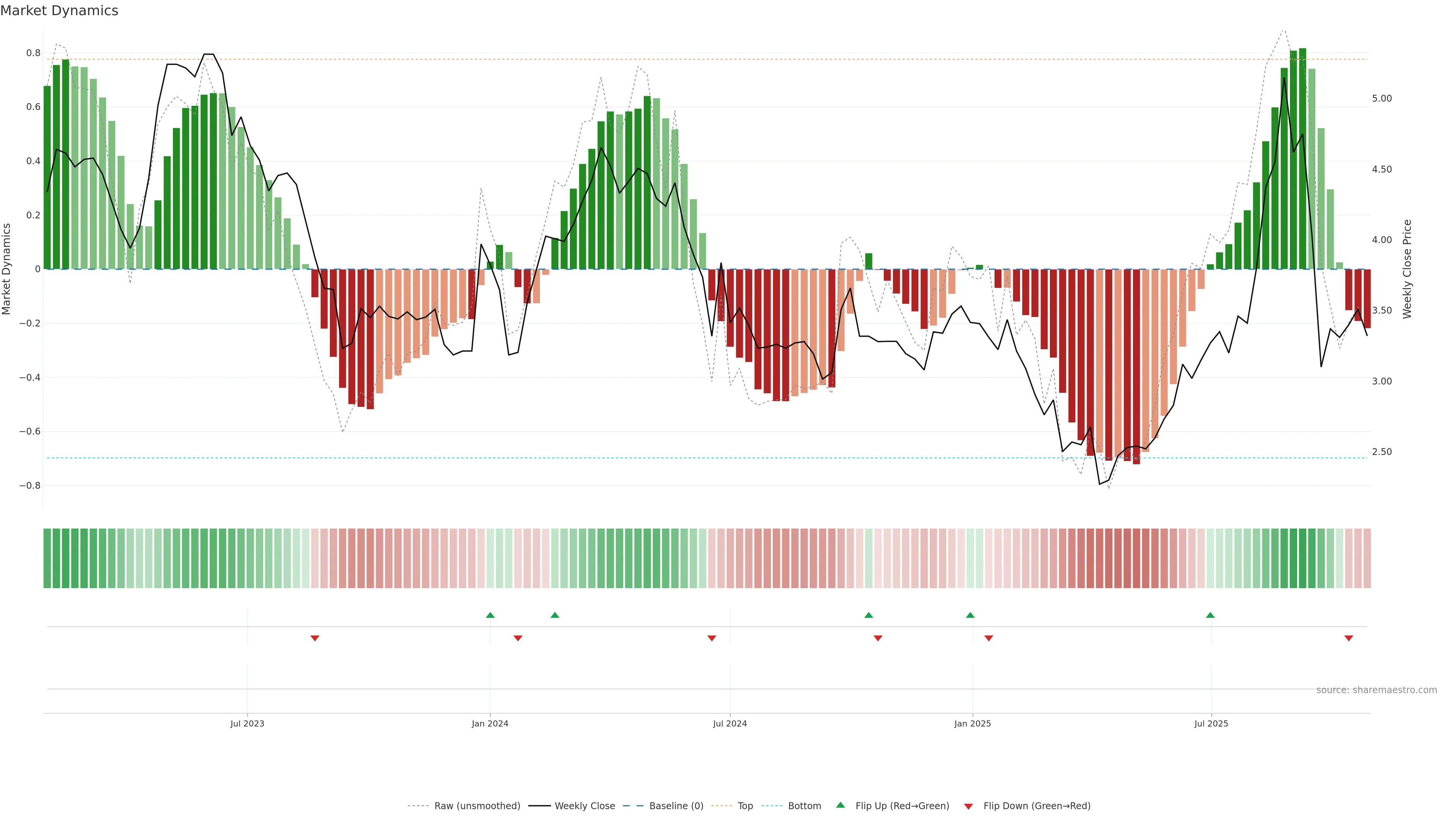Click the Jan 2025 x-axis label
The width and height of the screenshot is (1456, 819).
pos(972,723)
